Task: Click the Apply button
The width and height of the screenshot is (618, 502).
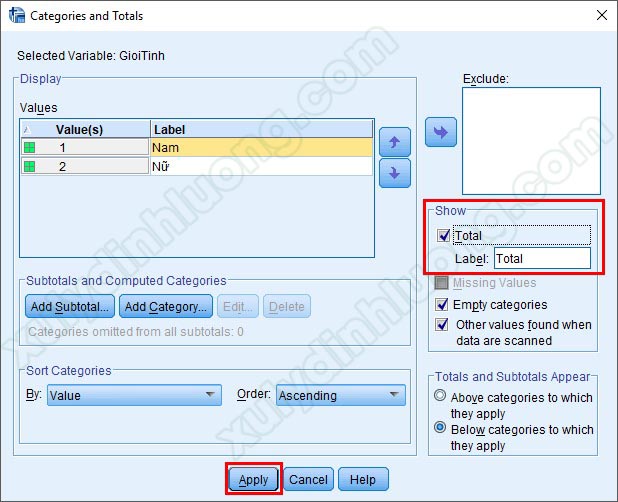Action: (253, 479)
